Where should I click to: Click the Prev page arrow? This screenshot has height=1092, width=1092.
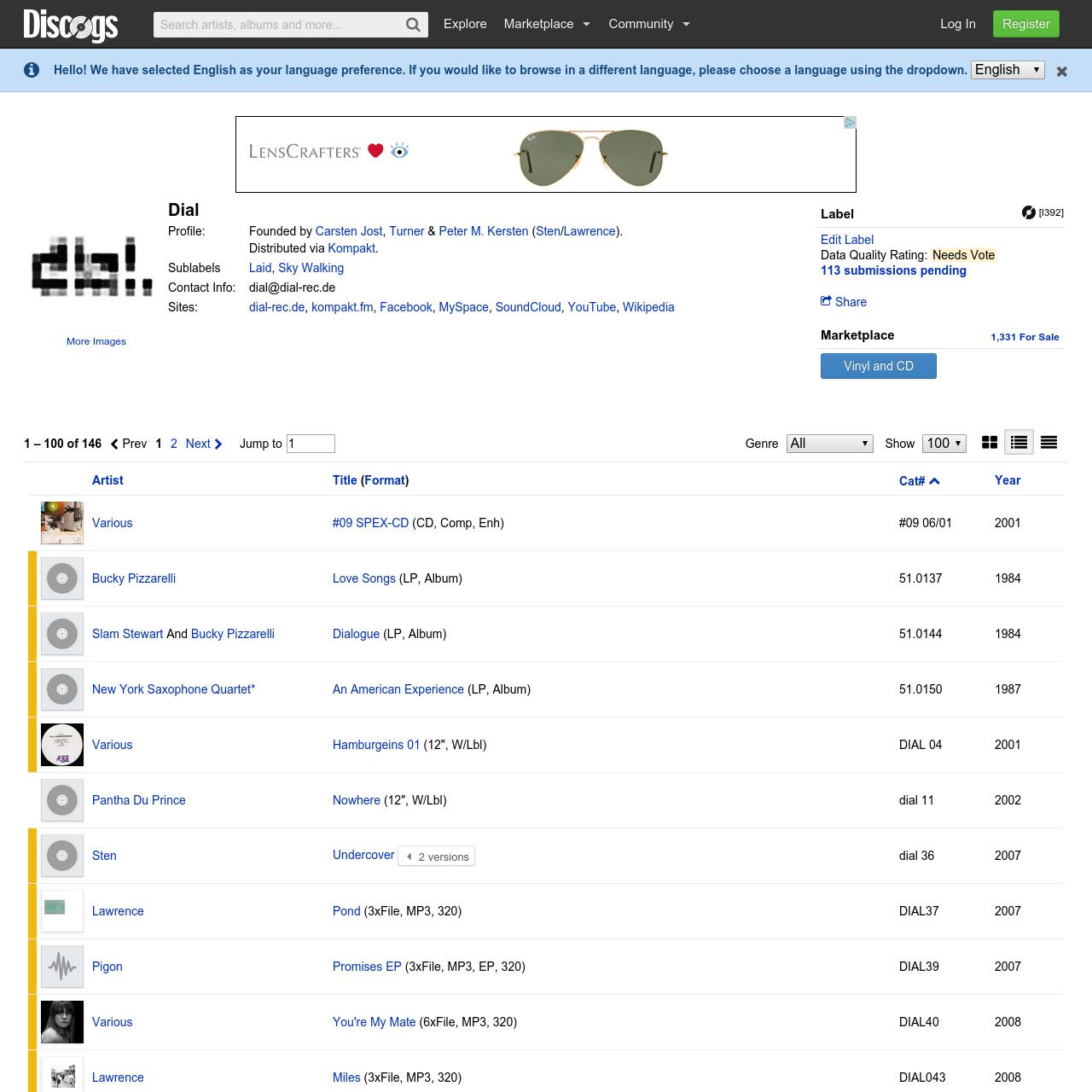pos(129,444)
